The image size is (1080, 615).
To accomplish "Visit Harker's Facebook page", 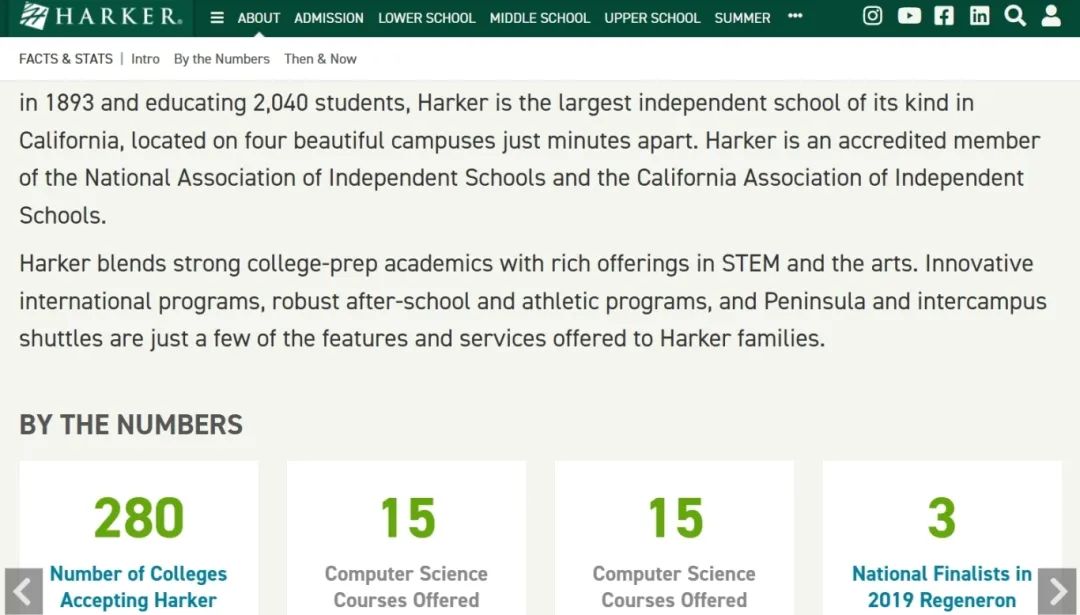I will point(944,16).
